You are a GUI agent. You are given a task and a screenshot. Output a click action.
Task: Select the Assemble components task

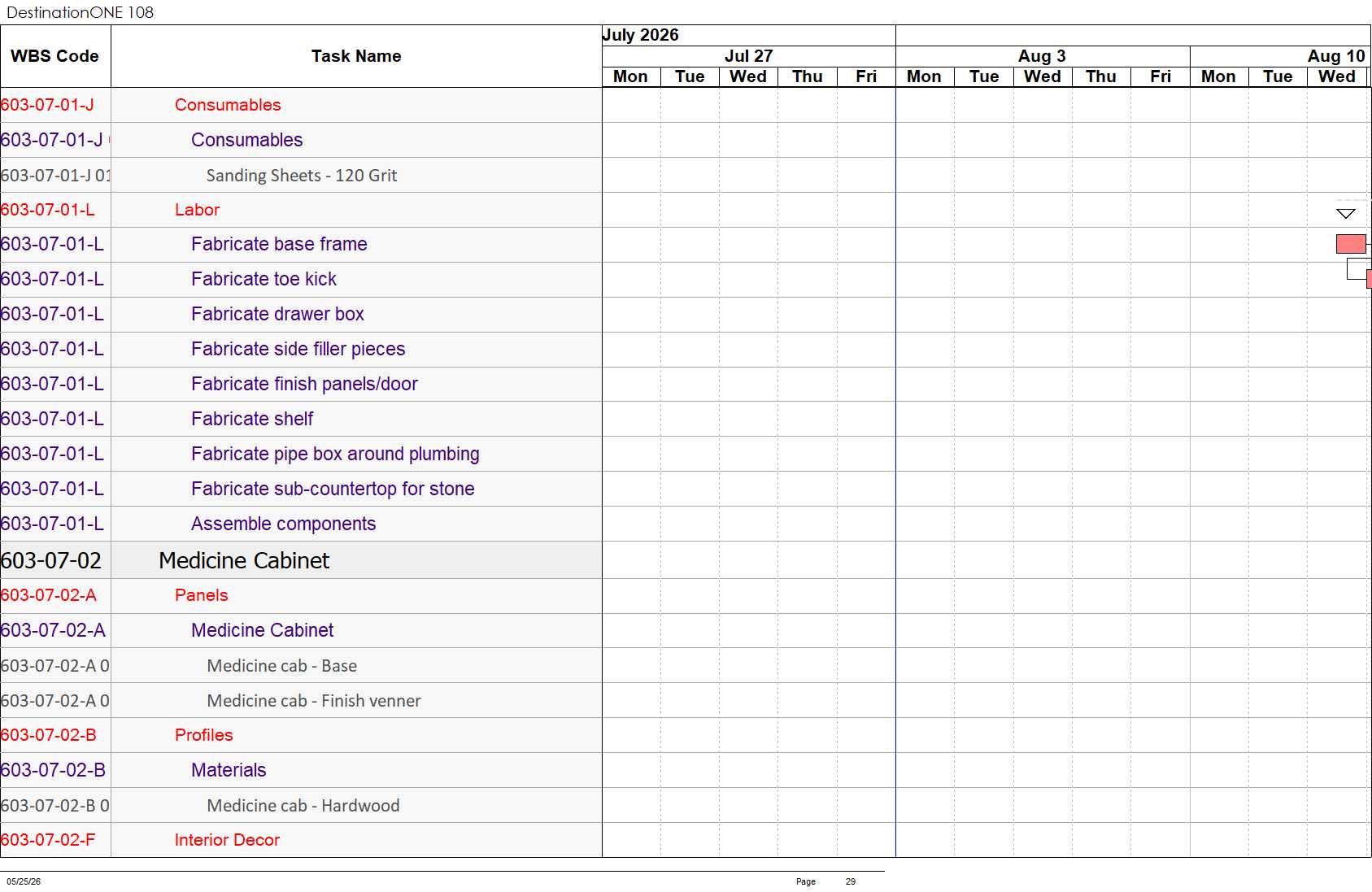click(x=283, y=524)
